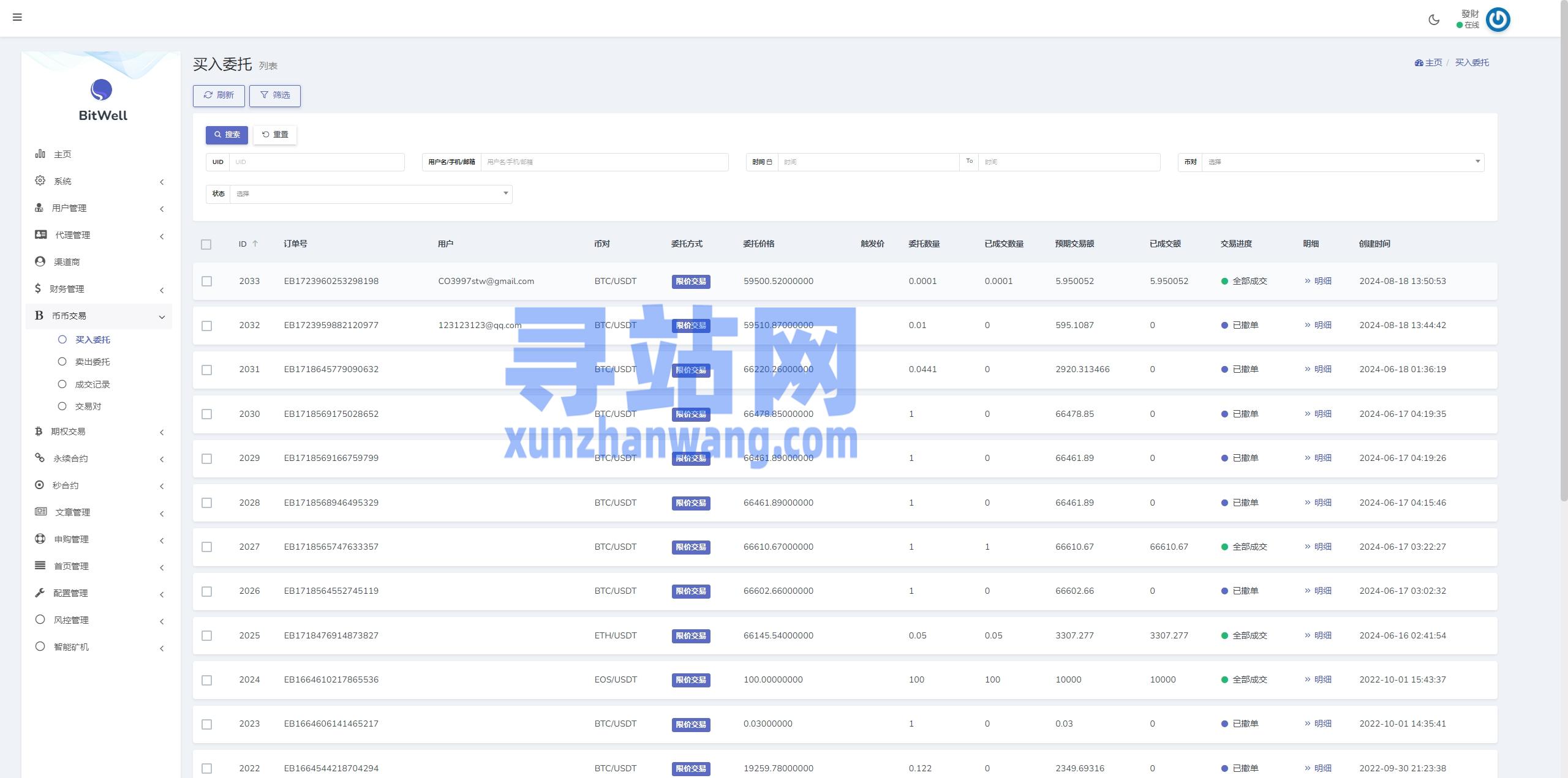Select checkbox for order ID 2032

click(207, 326)
